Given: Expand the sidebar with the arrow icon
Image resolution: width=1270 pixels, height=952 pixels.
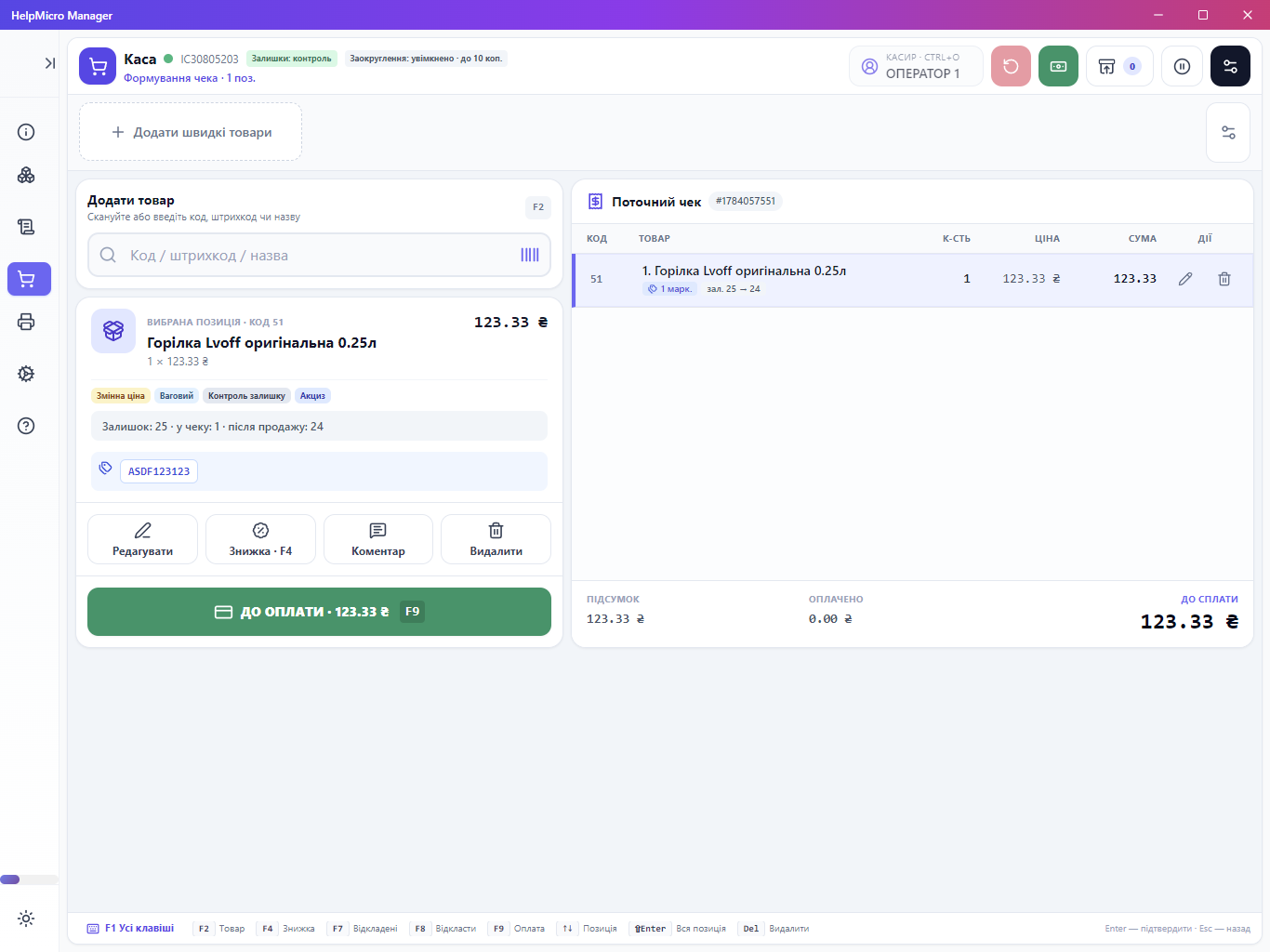Looking at the screenshot, I should (x=49, y=63).
